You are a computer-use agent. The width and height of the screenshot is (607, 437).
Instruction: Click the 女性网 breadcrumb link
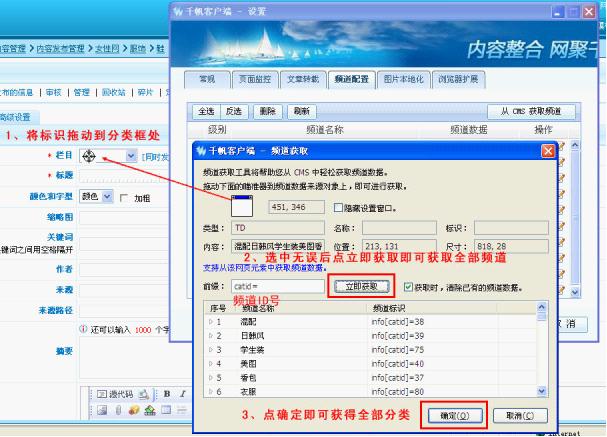(x=107, y=48)
